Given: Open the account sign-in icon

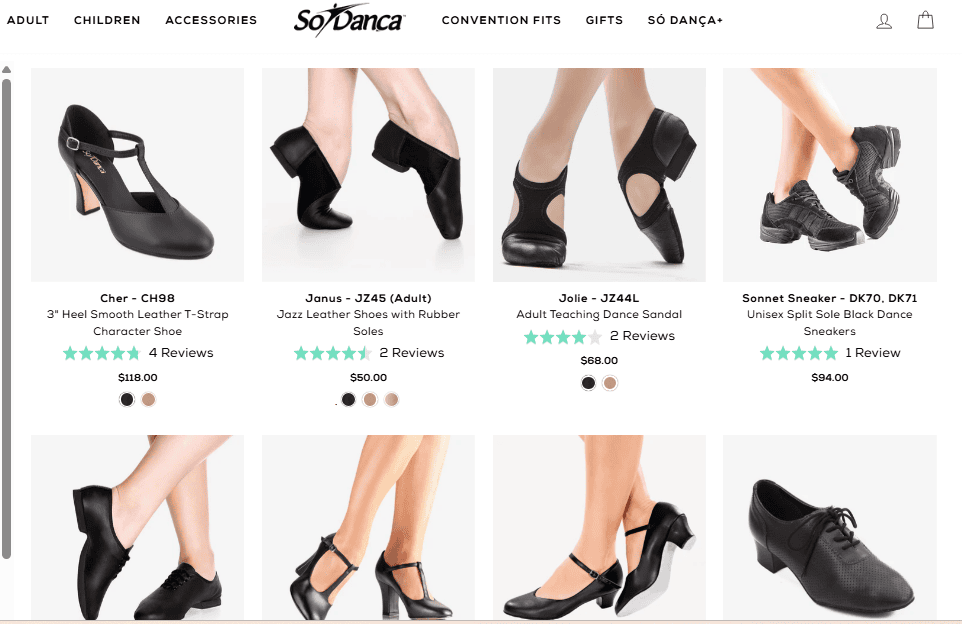Looking at the screenshot, I should (x=884, y=19).
